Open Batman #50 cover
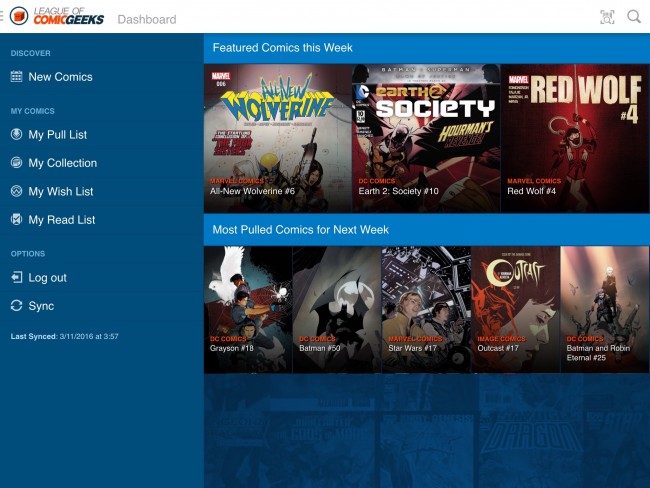The height and width of the screenshot is (488, 650). [337, 309]
